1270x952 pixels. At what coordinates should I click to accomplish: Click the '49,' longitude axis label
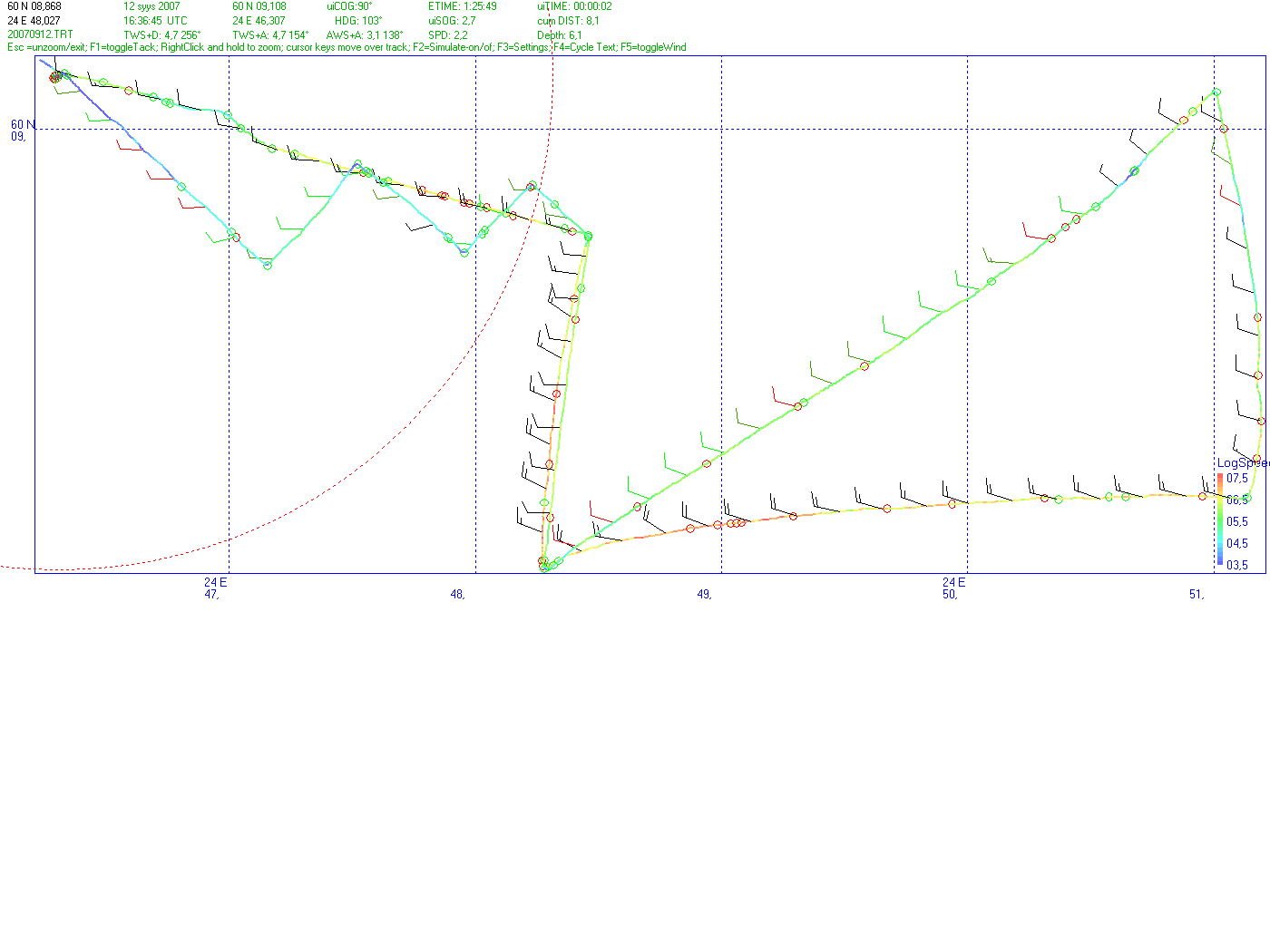click(x=704, y=595)
